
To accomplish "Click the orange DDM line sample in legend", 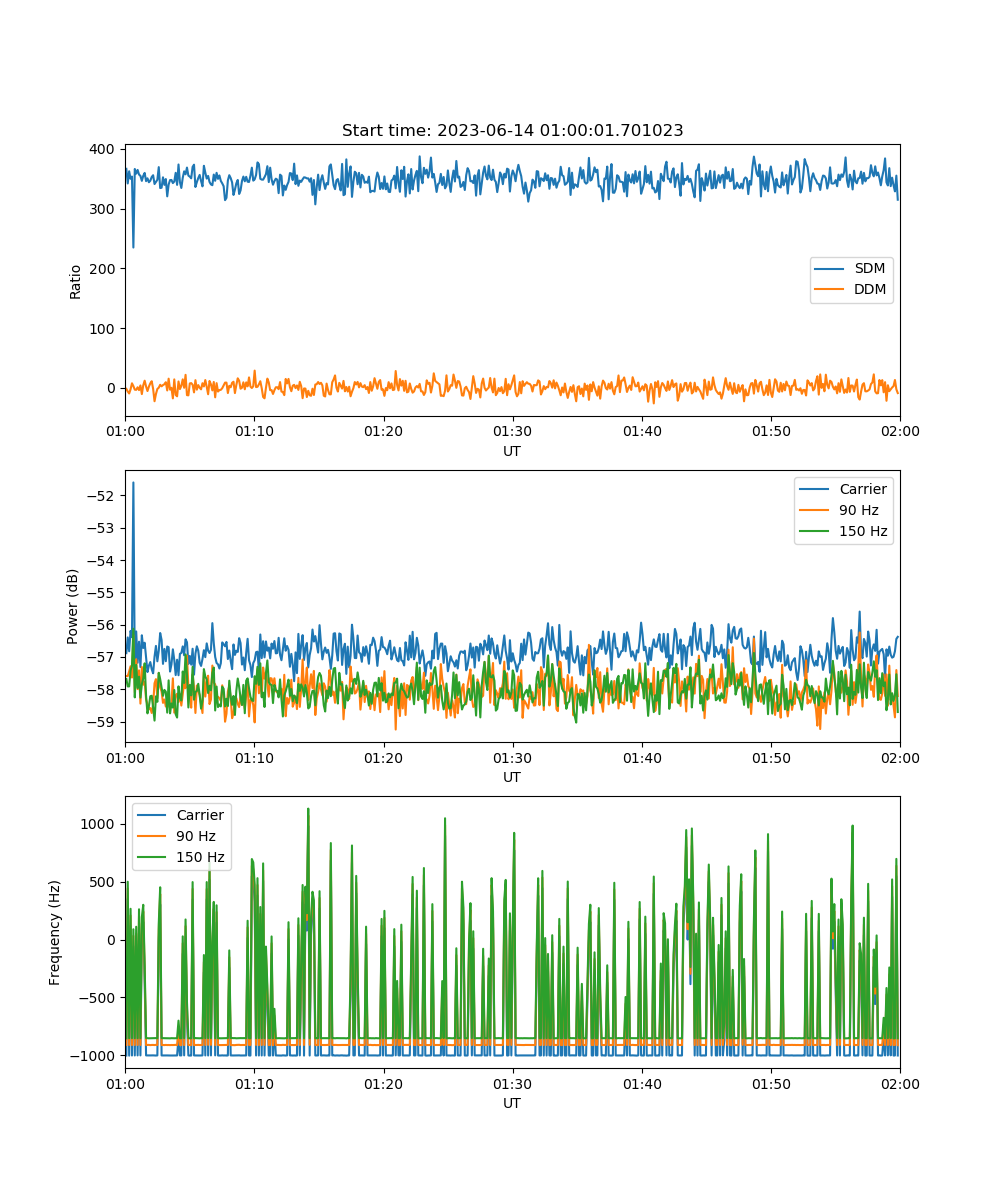I will point(828,291).
